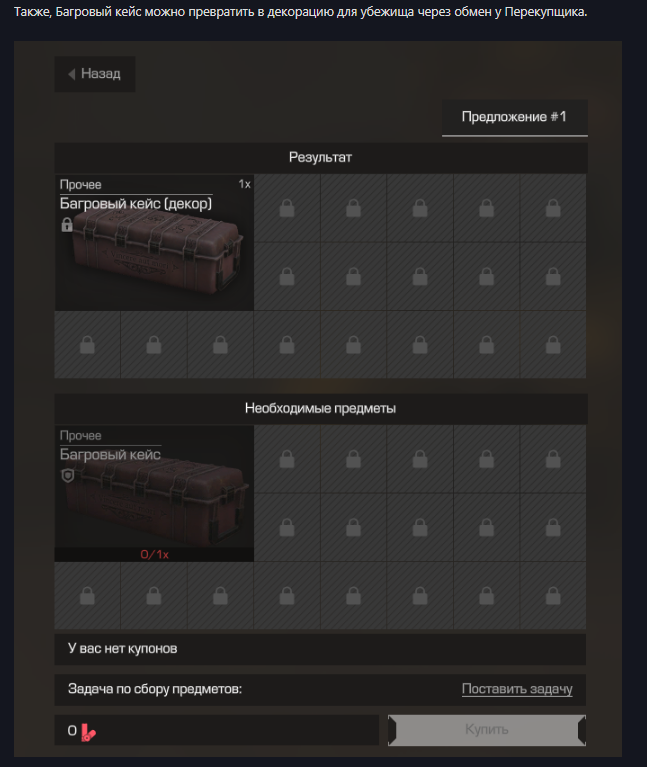
Task: Click the bottom-left locked slot in Результат grid
Action: (x=88, y=345)
